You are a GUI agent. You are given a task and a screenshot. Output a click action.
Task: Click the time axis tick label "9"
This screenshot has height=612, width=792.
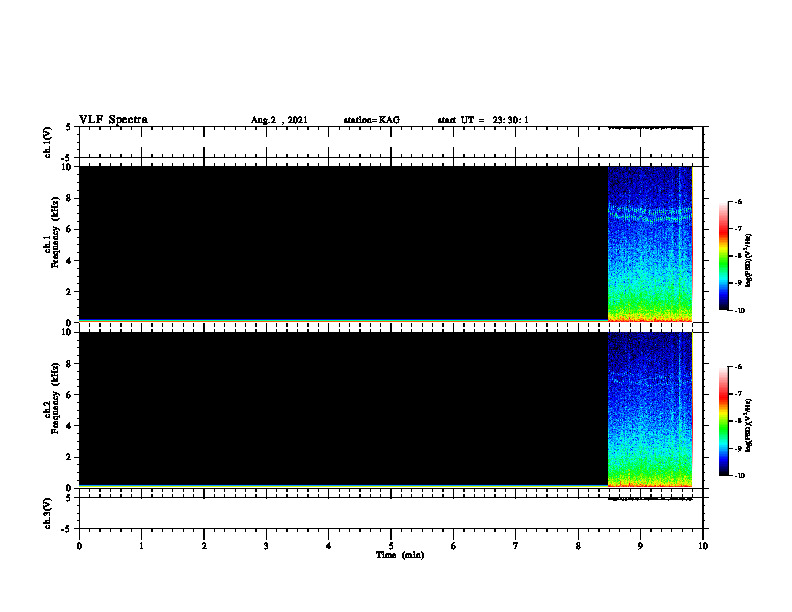640,546
